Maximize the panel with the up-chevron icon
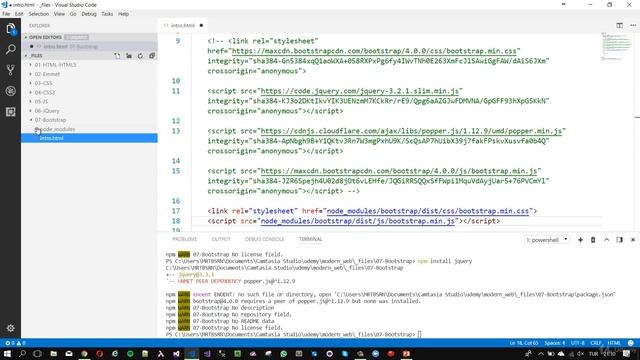 (607, 240)
